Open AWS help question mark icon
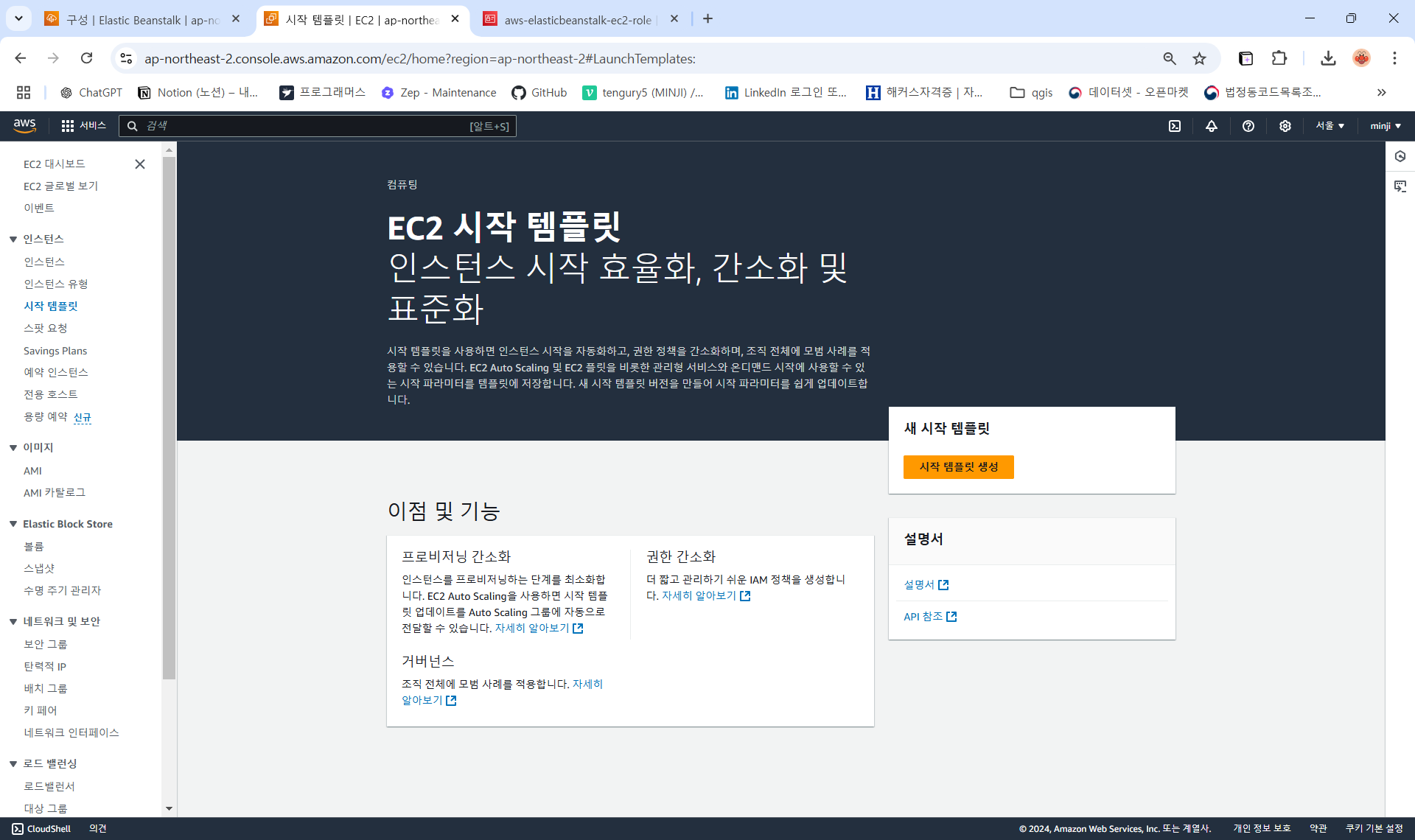This screenshot has width=1415, height=840. tap(1248, 126)
